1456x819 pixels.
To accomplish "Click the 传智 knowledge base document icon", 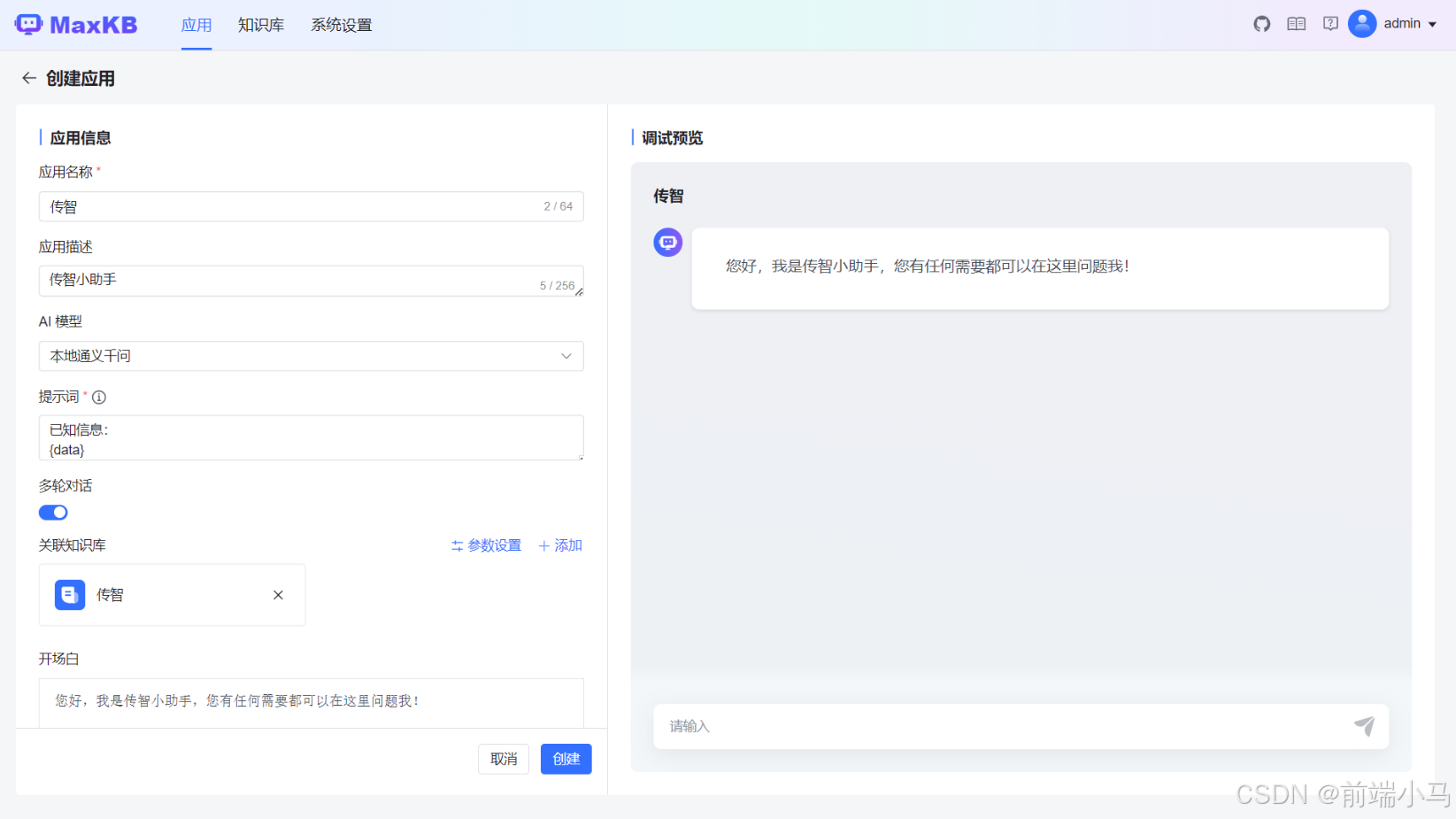I will [x=70, y=595].
